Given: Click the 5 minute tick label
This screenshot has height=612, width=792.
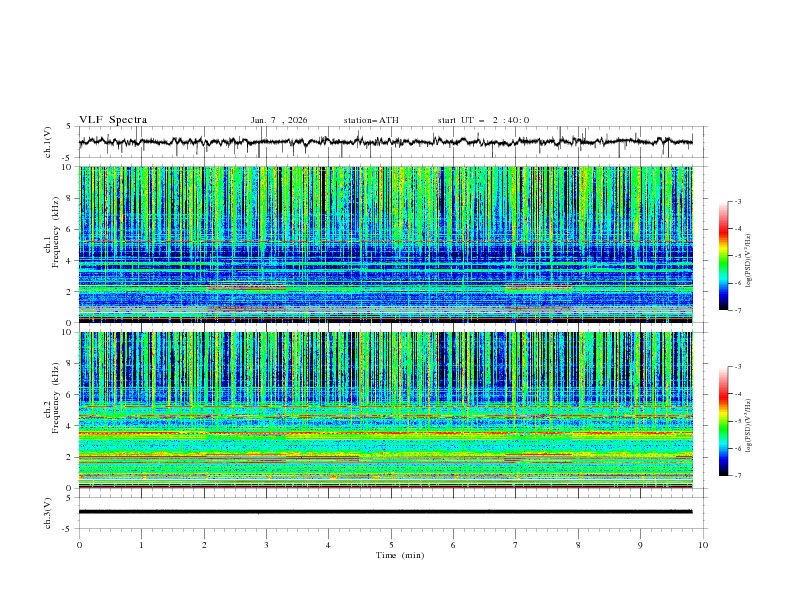Looking at the screenshot, I should pyautogui.click(x=391, y=545).
